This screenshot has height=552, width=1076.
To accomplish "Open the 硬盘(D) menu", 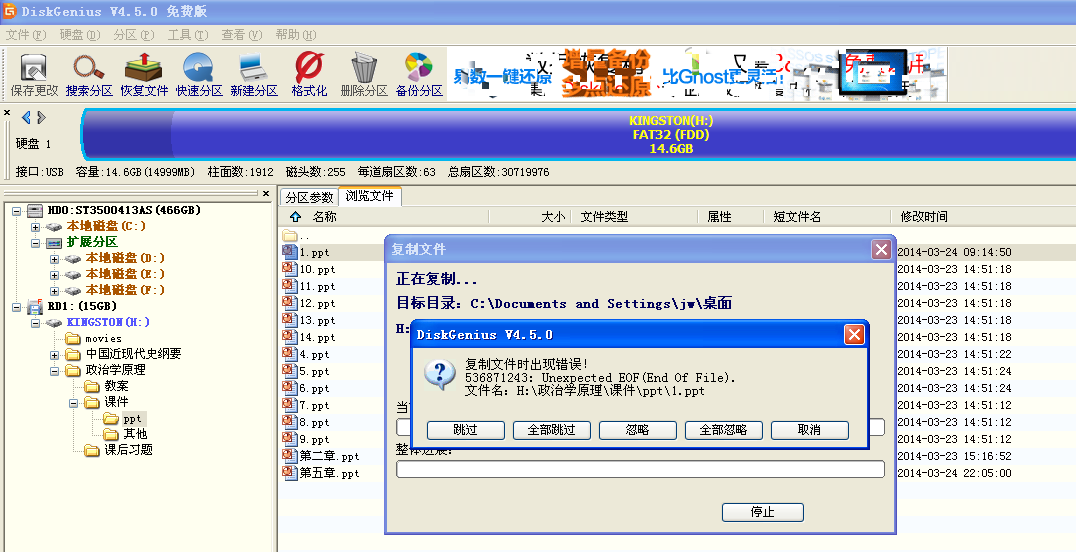I will [80, 34].
